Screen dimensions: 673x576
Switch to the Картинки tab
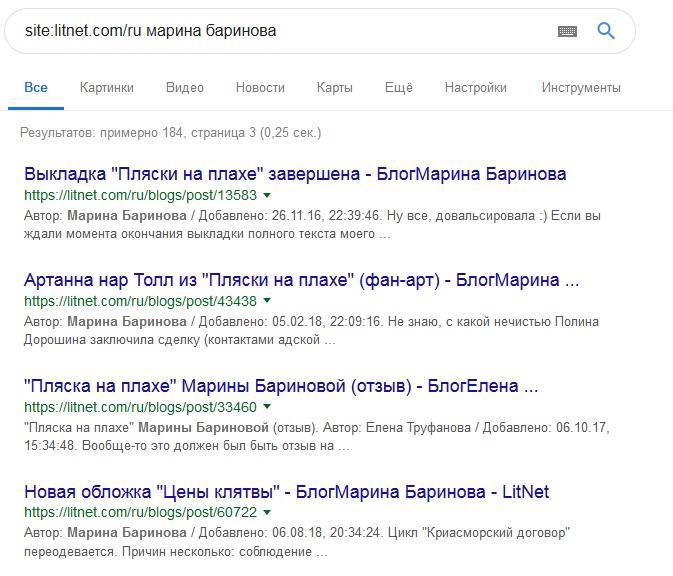[x=107, y=88]
